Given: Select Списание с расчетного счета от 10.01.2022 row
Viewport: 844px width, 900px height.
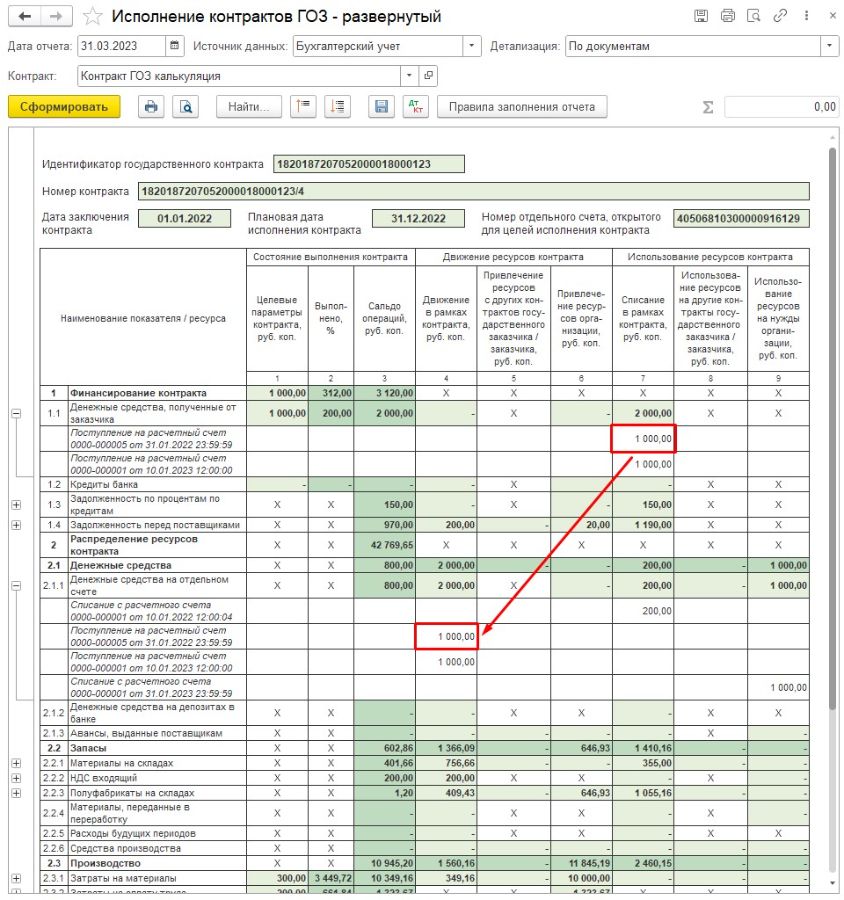Looking at the screenshot, I should click(157, 611).
